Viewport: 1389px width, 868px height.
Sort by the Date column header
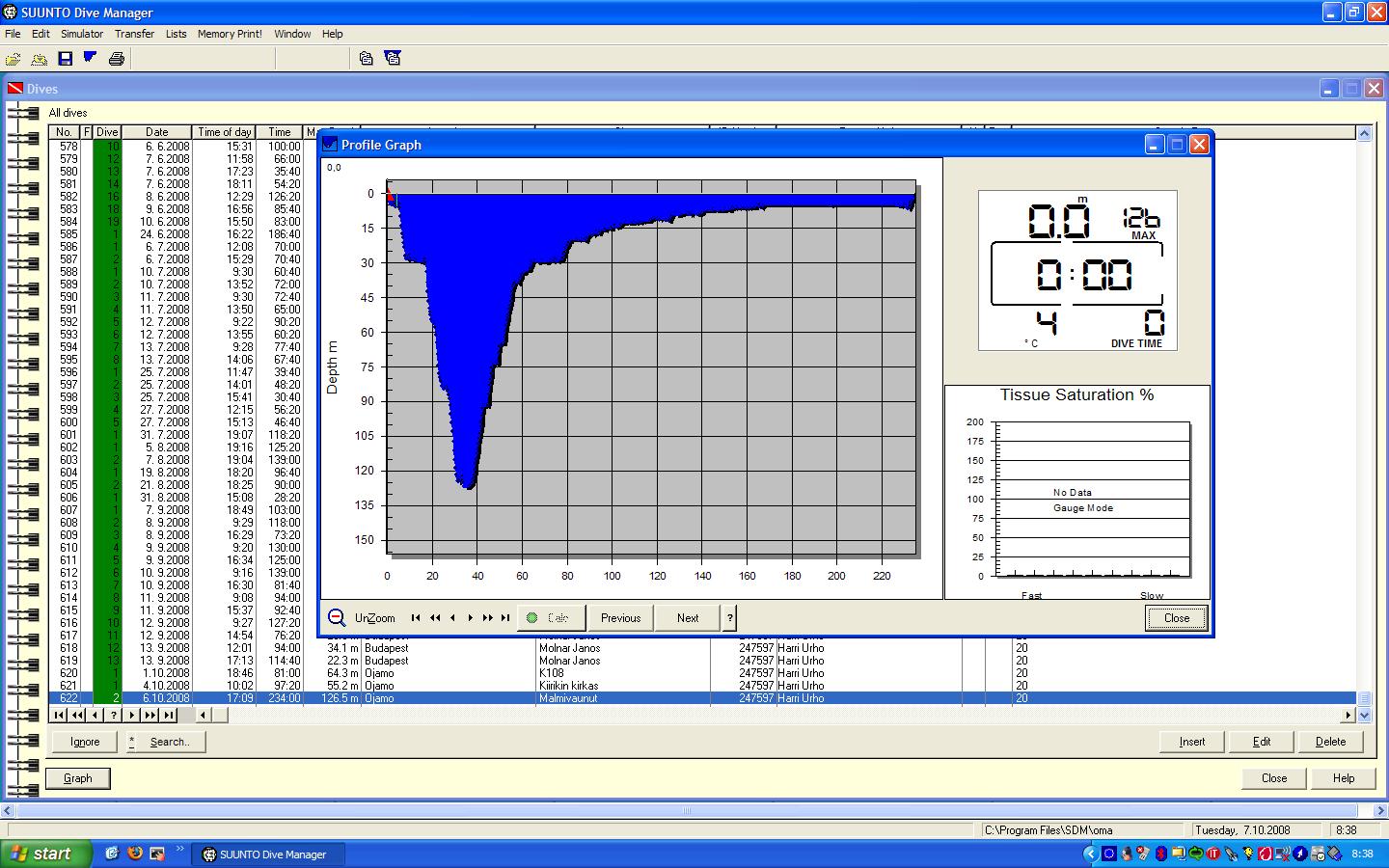[157, 132]
